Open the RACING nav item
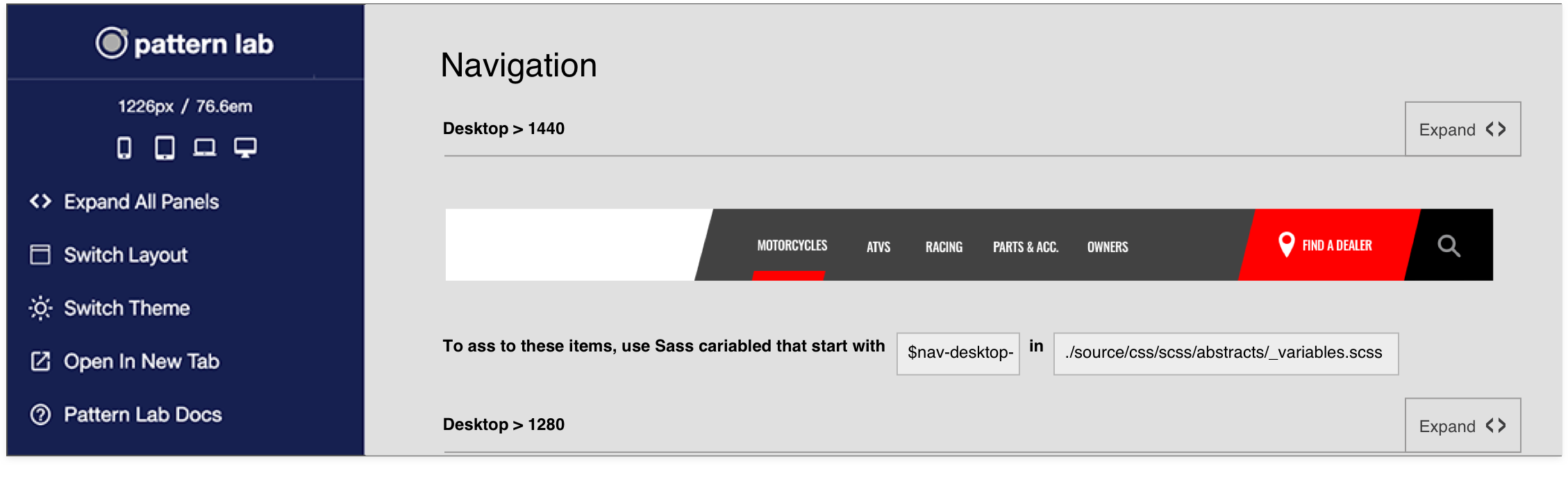1568x496 pixels. click(x=944, y=247)
